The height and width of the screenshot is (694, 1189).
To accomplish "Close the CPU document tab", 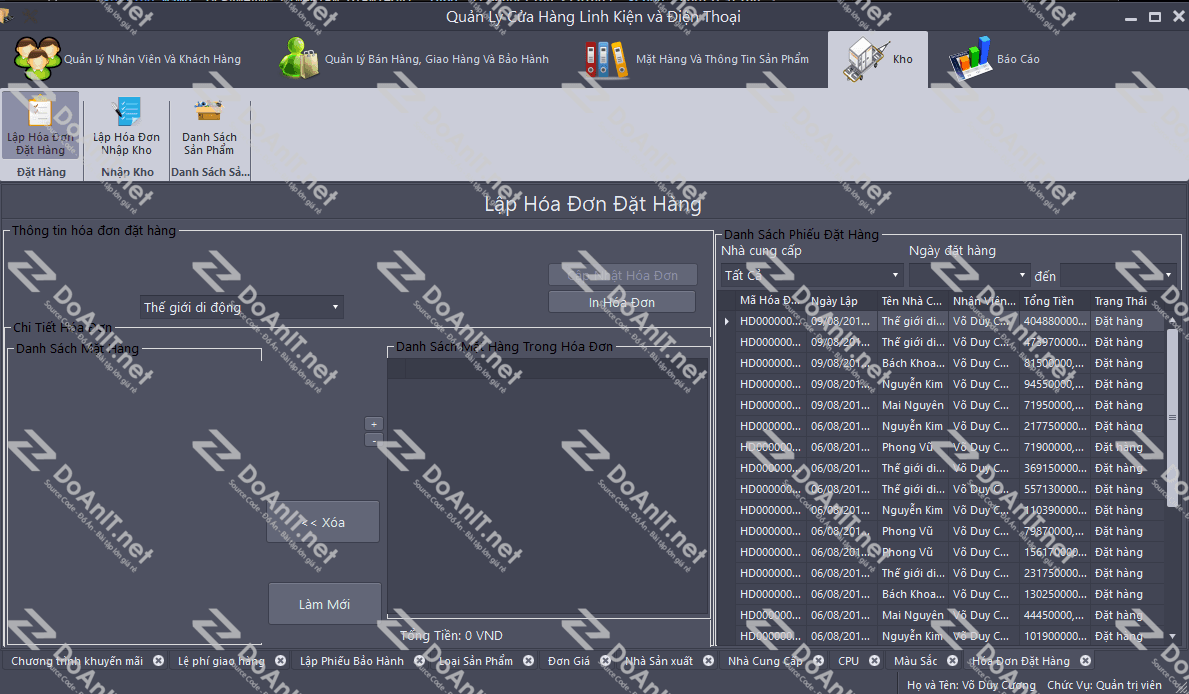I will pyautogui.click(x=874, y=661).
